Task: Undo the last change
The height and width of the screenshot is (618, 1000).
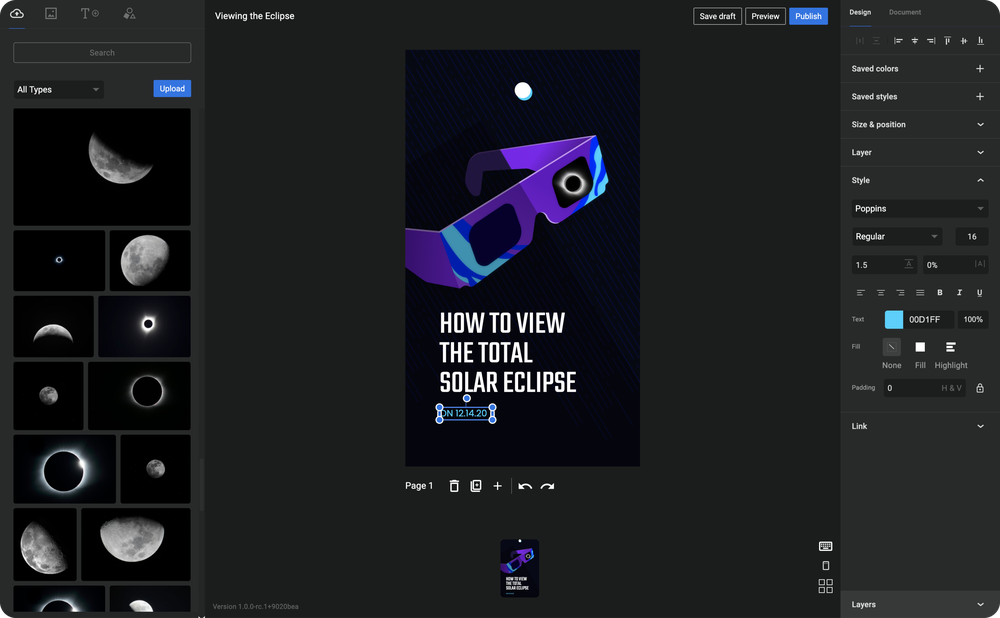Action: (525, 485)
